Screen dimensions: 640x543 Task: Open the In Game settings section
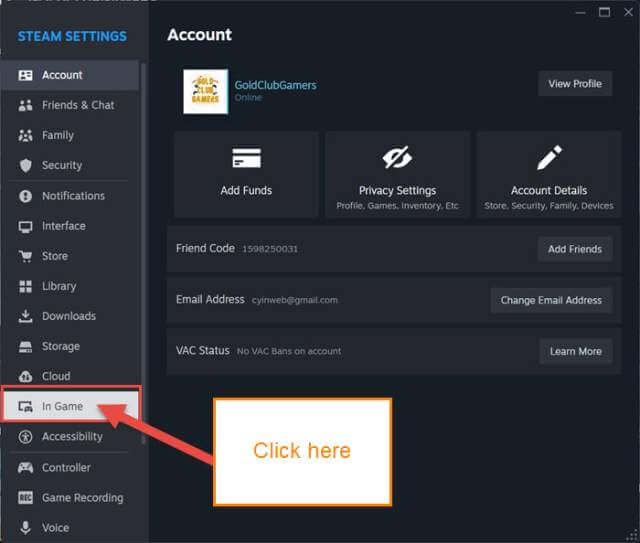(71, 407)
